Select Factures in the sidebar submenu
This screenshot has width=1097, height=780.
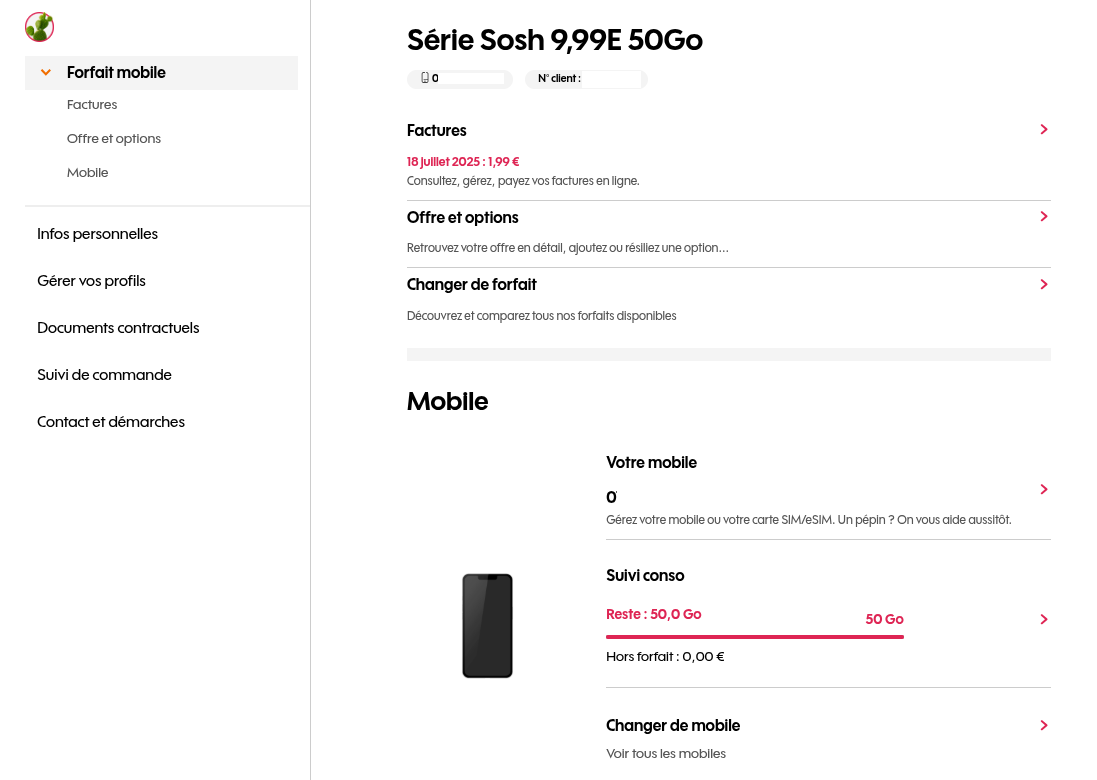92,105
